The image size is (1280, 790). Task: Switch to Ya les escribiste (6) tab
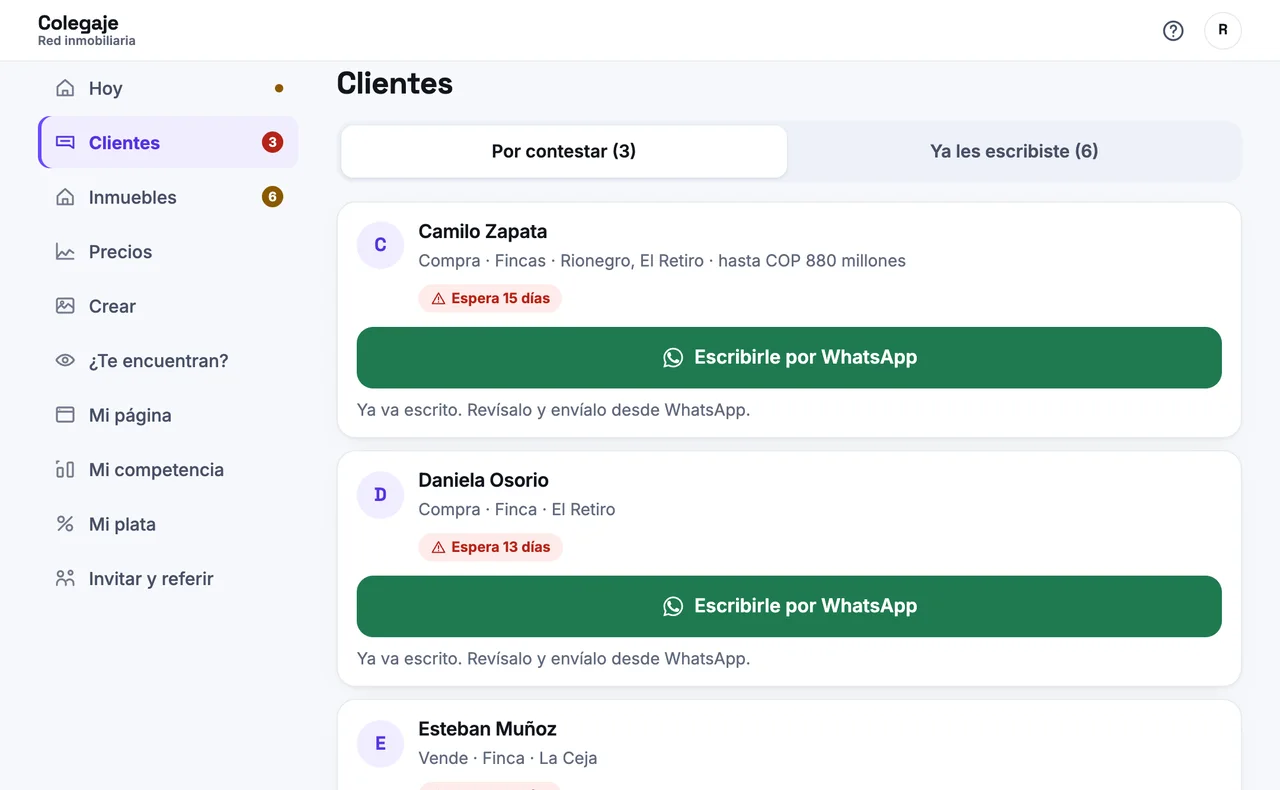(1014, 151)
